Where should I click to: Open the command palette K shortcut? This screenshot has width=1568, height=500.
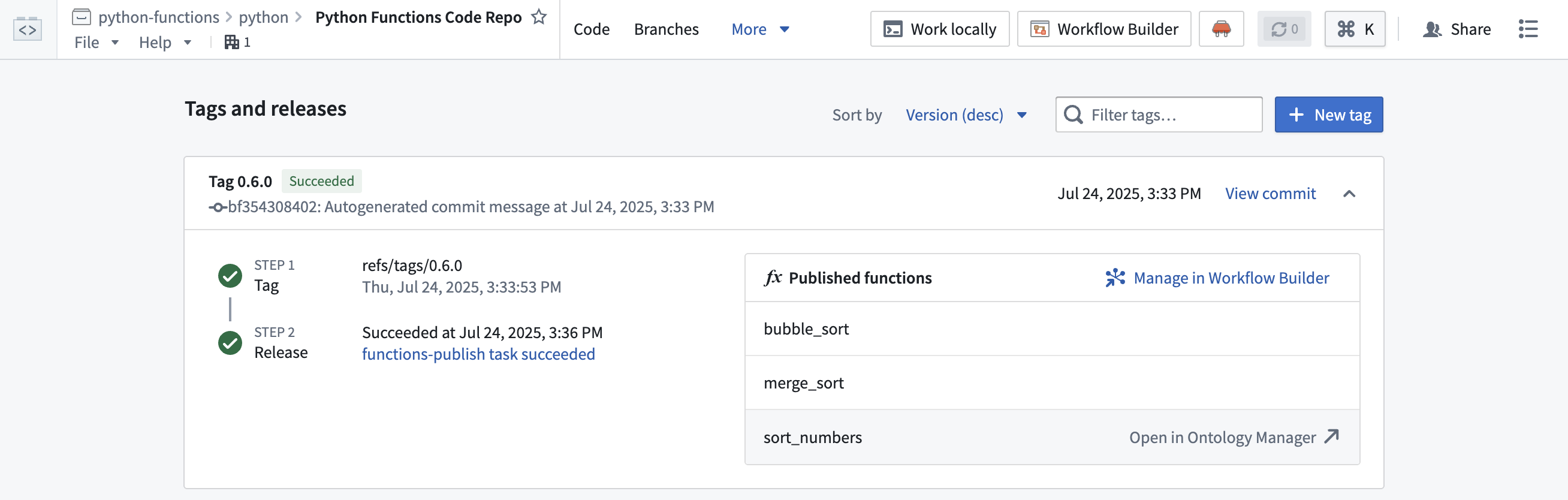tap(1355, 29)
